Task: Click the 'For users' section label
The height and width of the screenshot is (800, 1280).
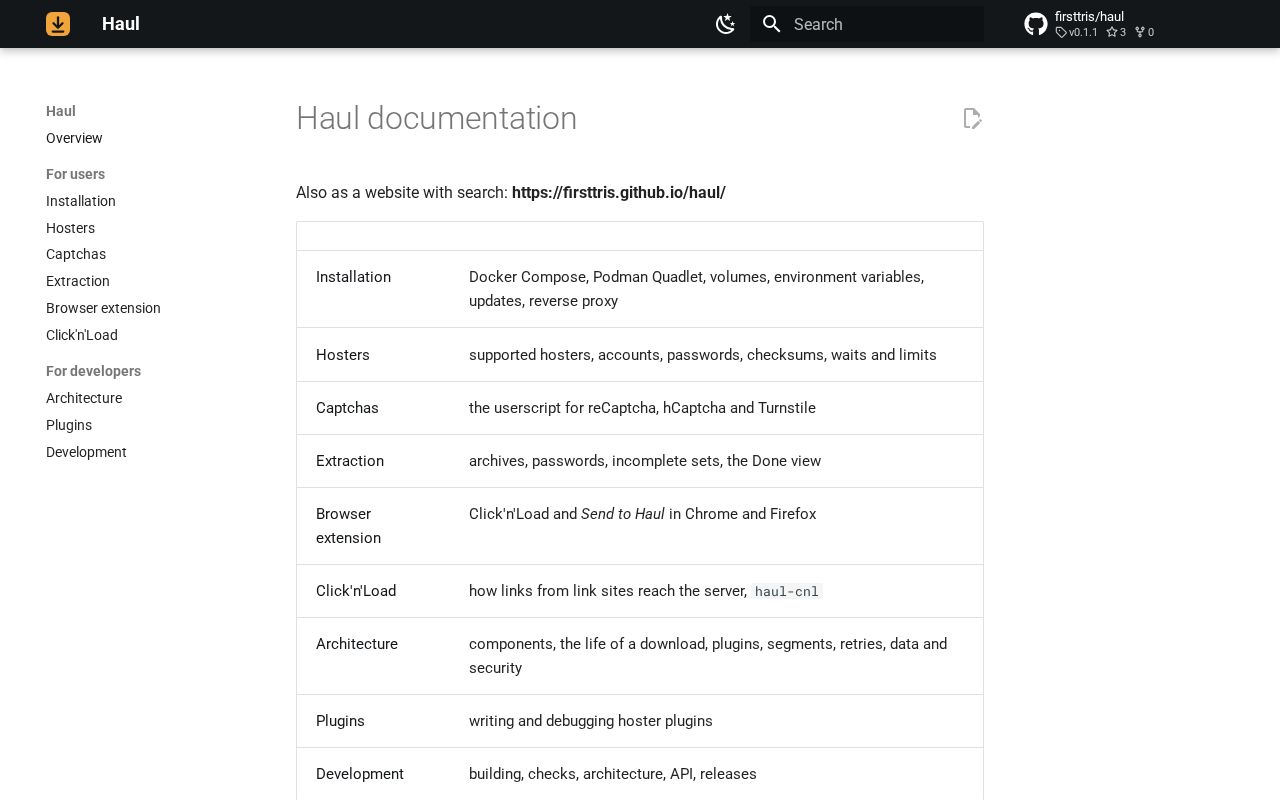Action: (75, 174)
